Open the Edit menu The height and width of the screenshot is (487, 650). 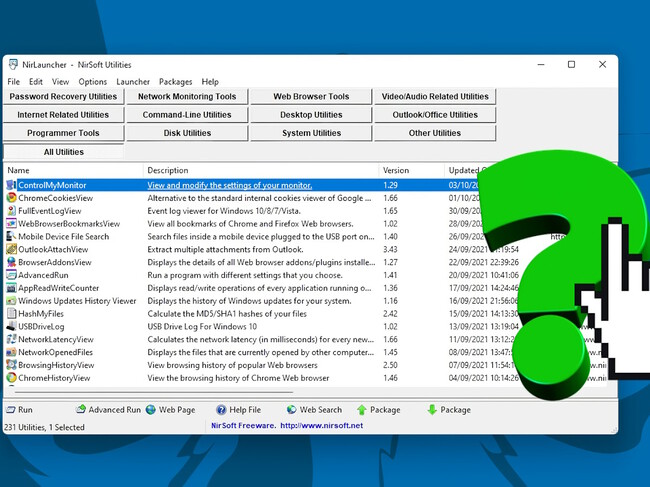click(x=36, y=82)
